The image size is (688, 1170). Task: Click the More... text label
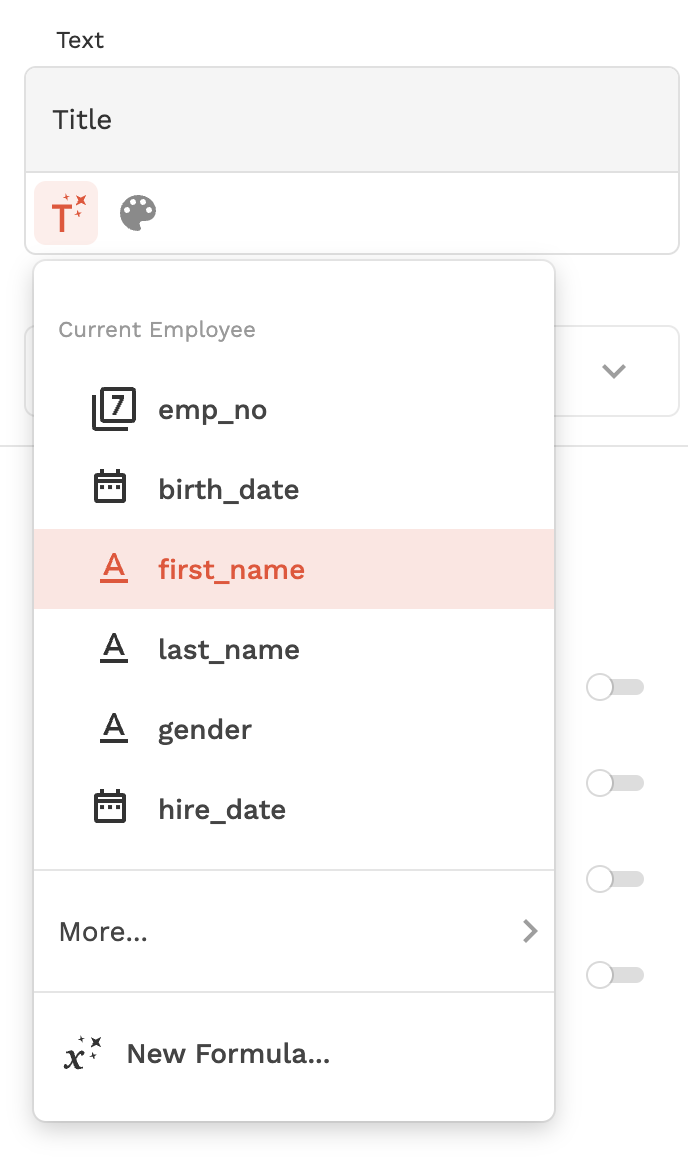[103, 932]
